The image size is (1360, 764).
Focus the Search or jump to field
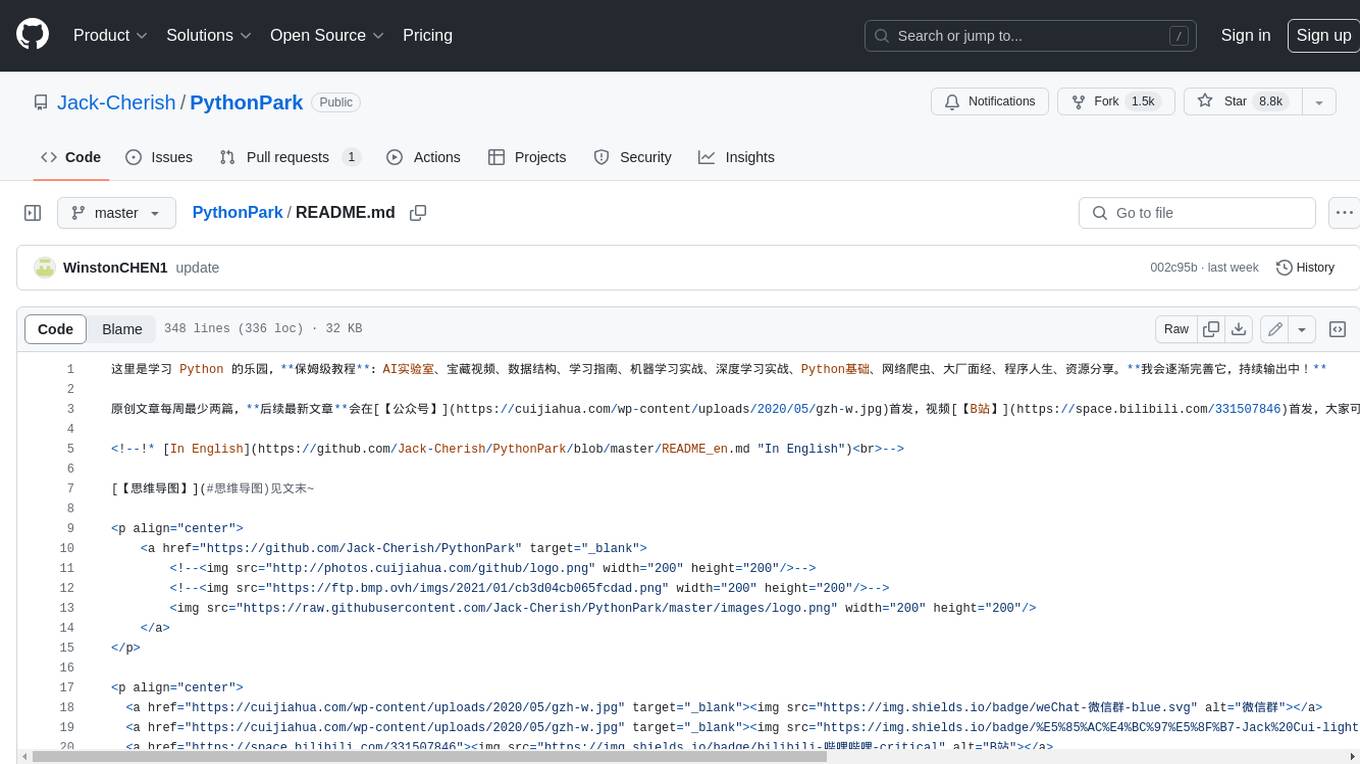[1032, 36]
